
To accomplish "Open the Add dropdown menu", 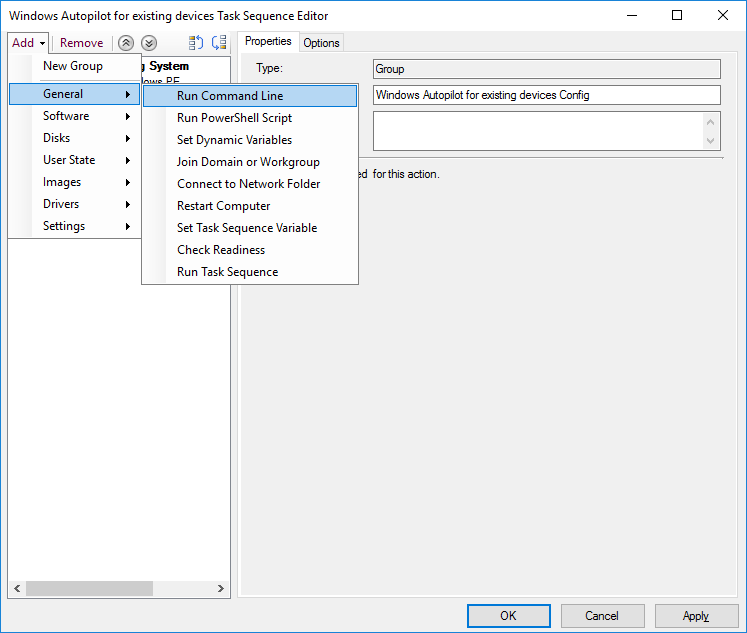I will [28, 43].
